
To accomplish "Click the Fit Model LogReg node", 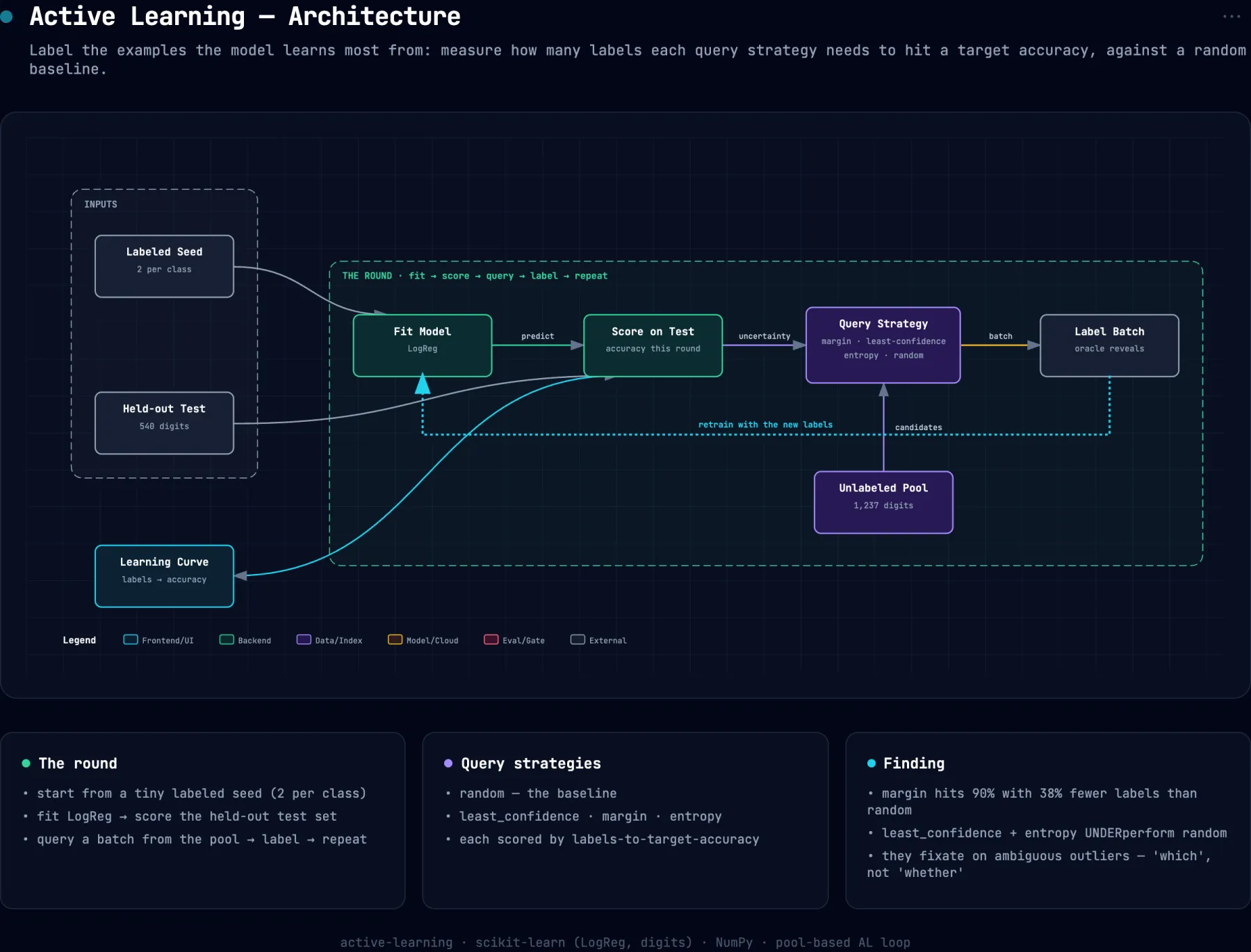I will tap(423, 345).
